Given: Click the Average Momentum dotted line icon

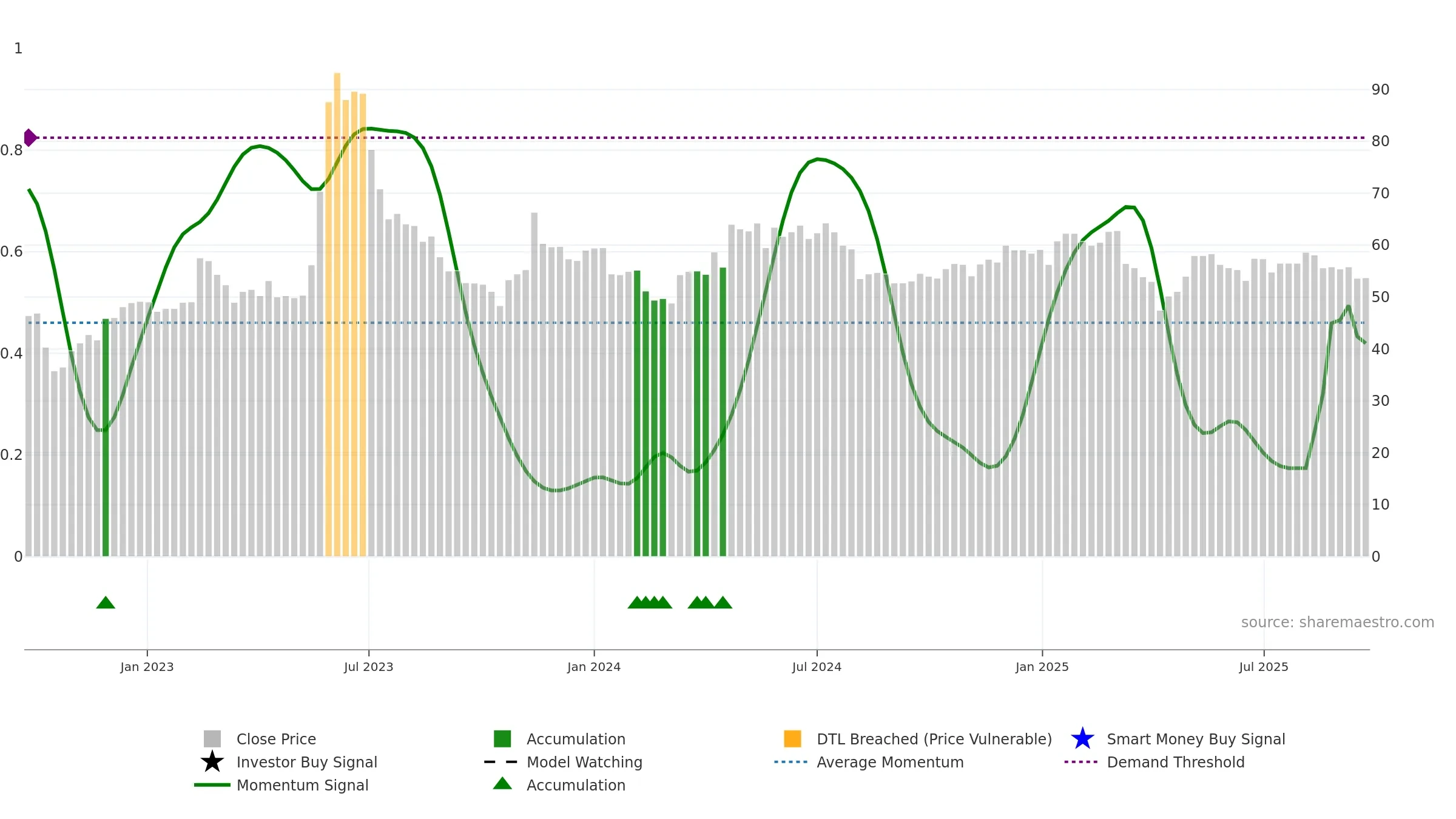Looking at the screenshot, I should pos(791,762).
